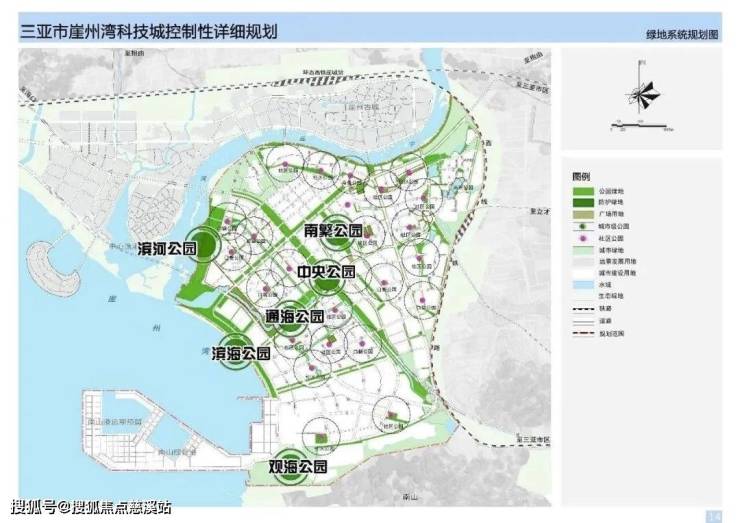Click the 南山 label at map bottom
This screenshot has height=523, width=740.
(x=410, y=498)
